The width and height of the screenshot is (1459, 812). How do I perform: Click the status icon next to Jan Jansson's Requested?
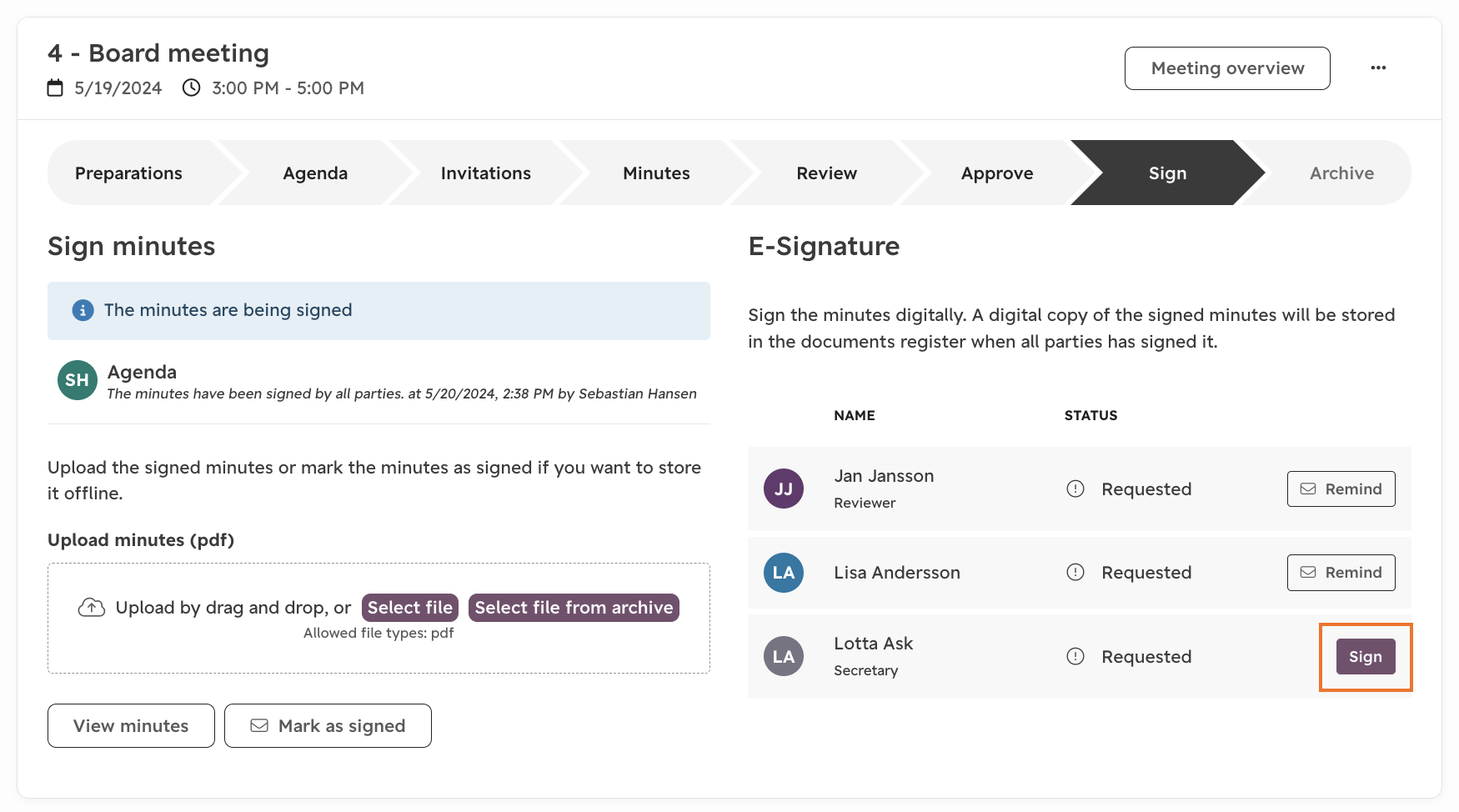1075,489
